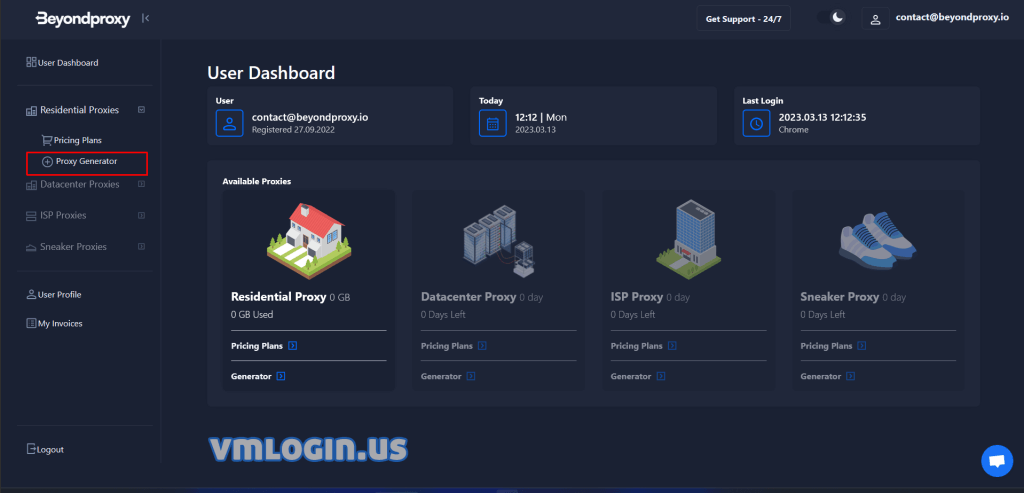This screenshot has width=1024, height=493.
Task: Click ISP Proxy Pricing Plans arrow icon
Action: (672, 345)
